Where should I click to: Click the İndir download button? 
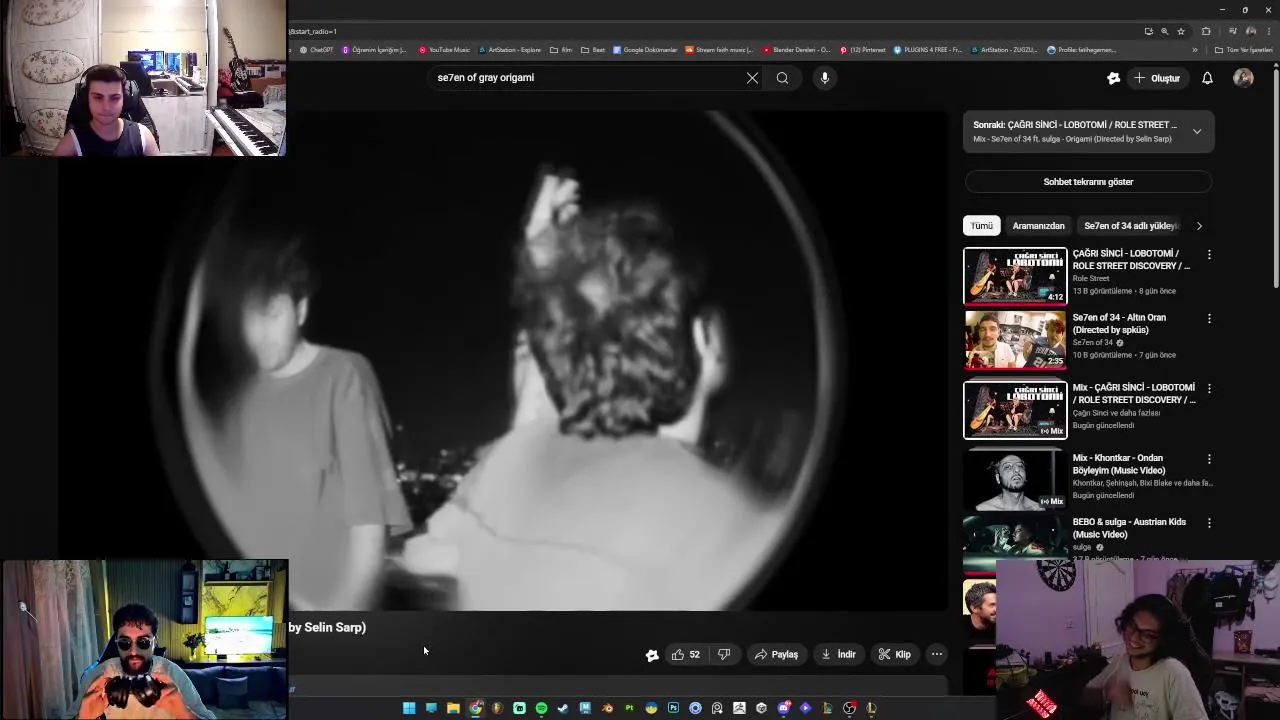click(838, 655)
